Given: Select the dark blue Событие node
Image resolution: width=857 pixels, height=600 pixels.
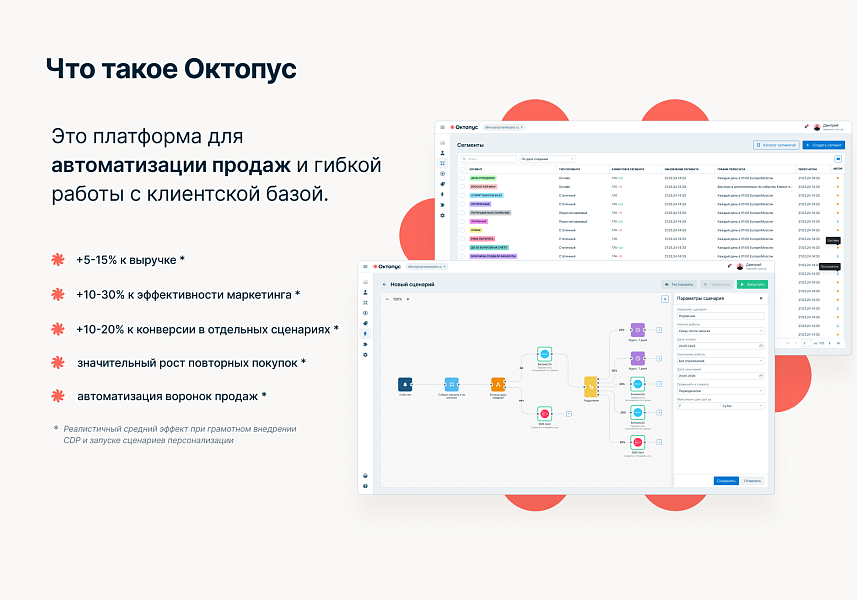Looking at the screenshot, I should coord(405,384).
